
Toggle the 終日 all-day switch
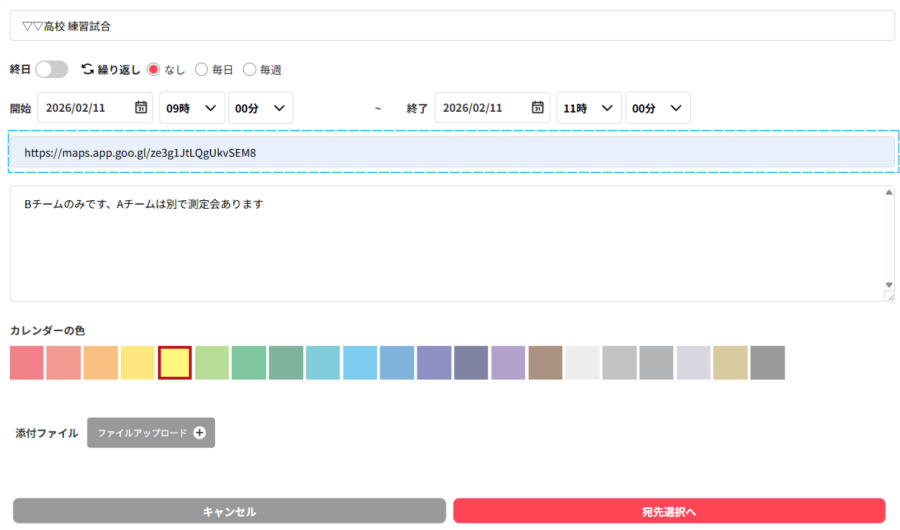point(51,69)
